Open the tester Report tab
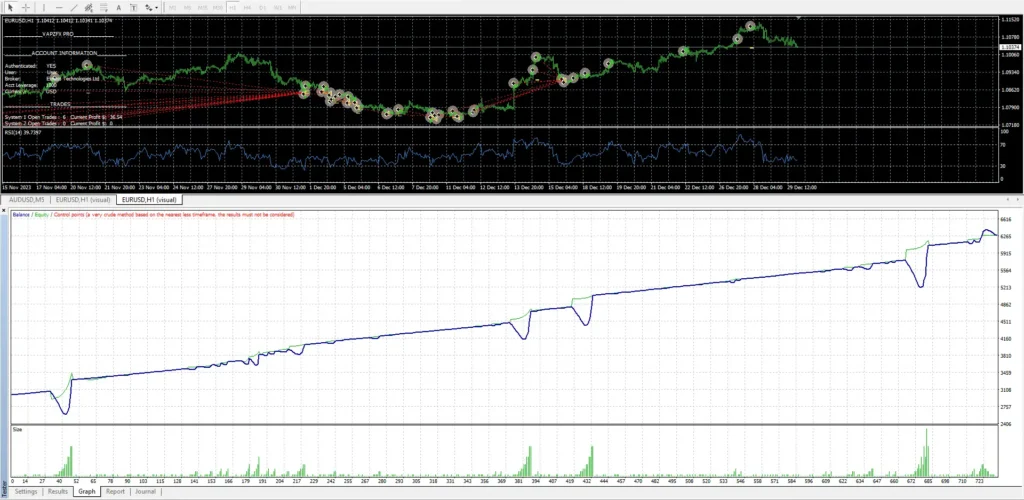The width and height of the screenshot is (1024, 500). 115,492
